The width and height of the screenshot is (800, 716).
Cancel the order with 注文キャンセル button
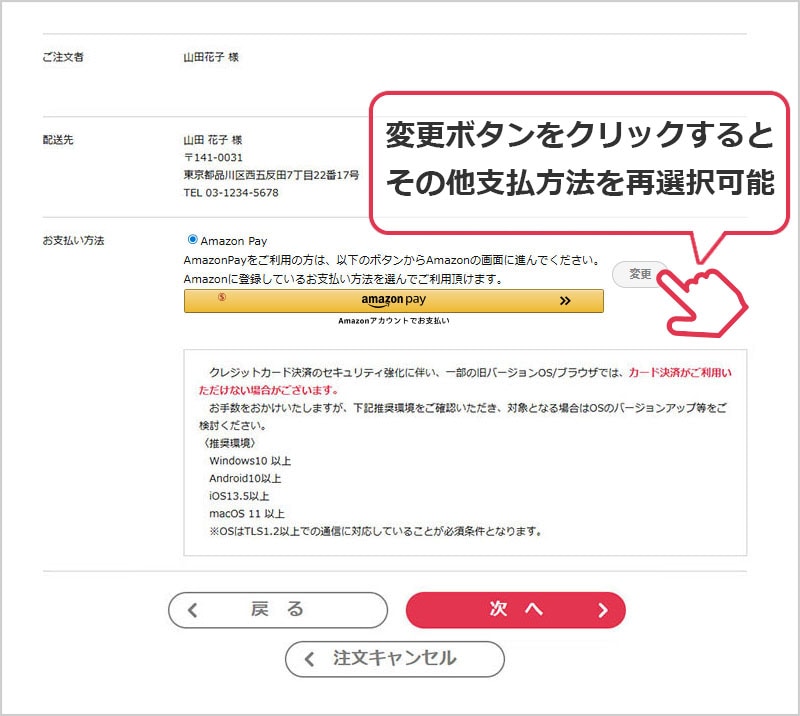coord(394,658)
